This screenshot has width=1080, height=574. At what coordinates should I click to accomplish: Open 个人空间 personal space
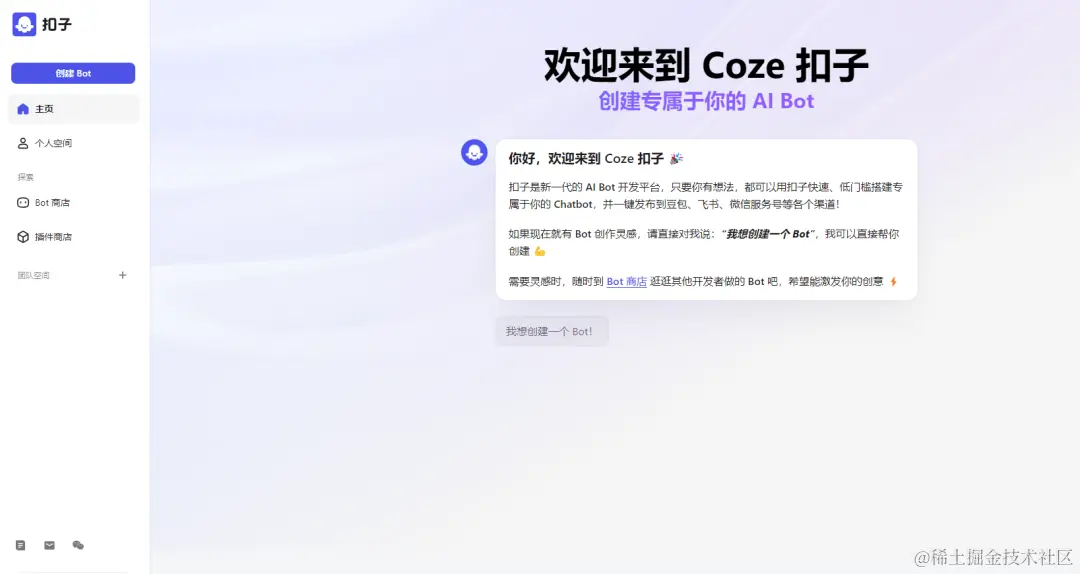coord(74,143)
